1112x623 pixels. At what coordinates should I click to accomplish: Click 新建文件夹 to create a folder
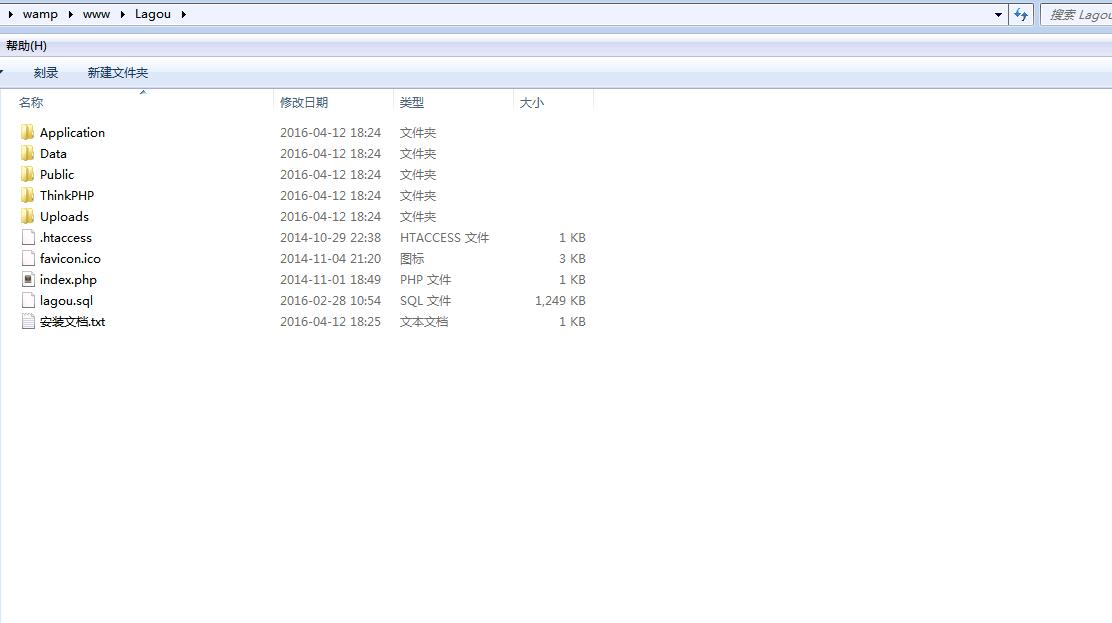click(x=118, y=73)
